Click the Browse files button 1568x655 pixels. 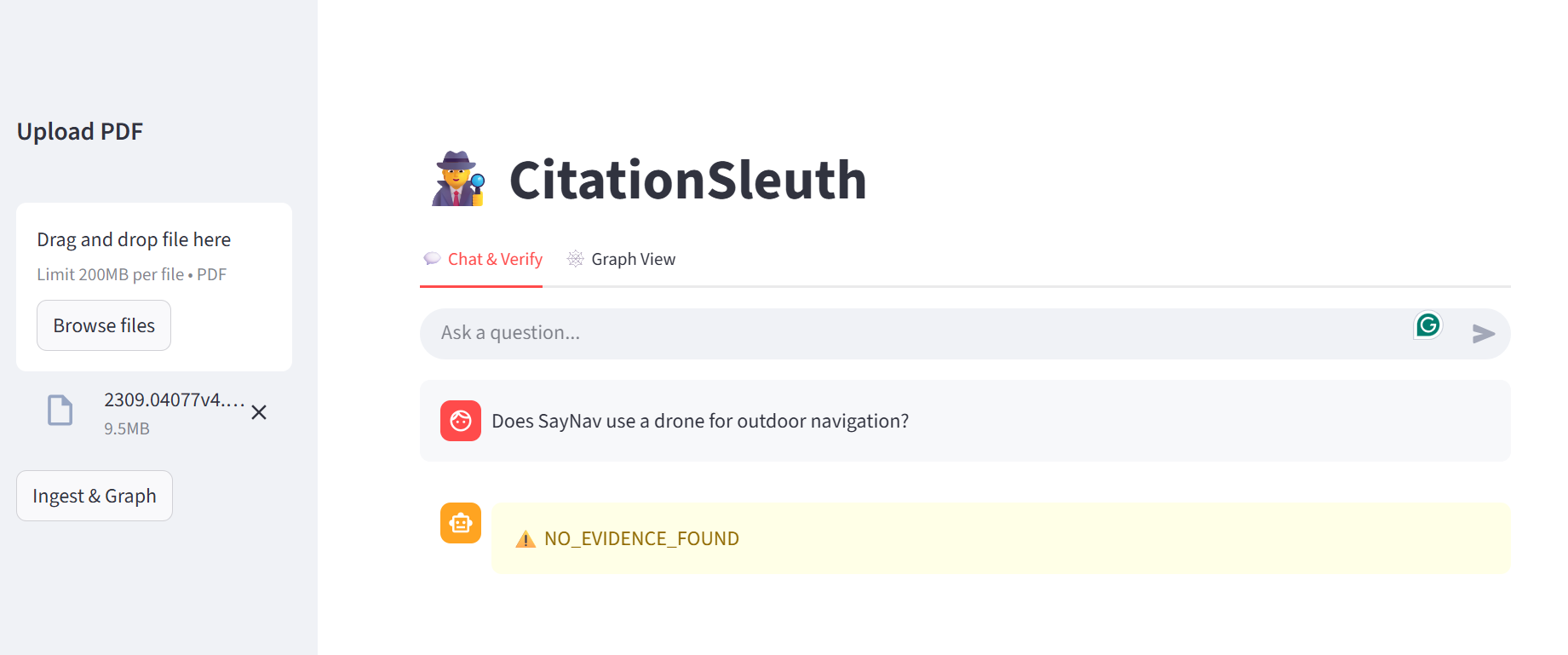(x=103, y=325)
